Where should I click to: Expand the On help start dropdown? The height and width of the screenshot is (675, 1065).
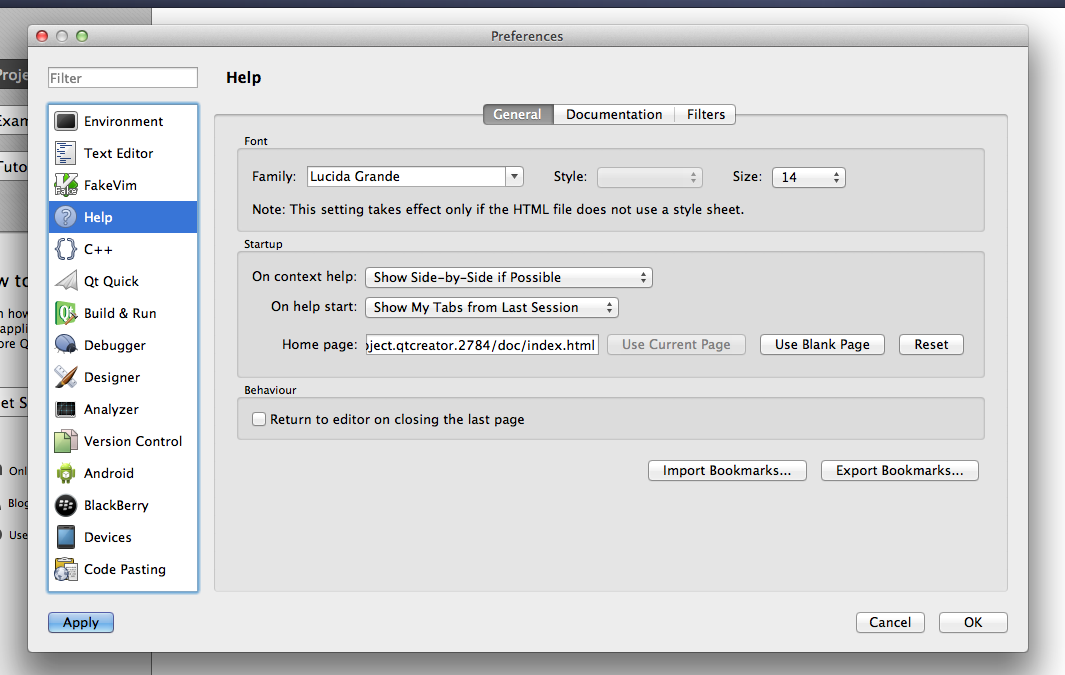point(491,307)
